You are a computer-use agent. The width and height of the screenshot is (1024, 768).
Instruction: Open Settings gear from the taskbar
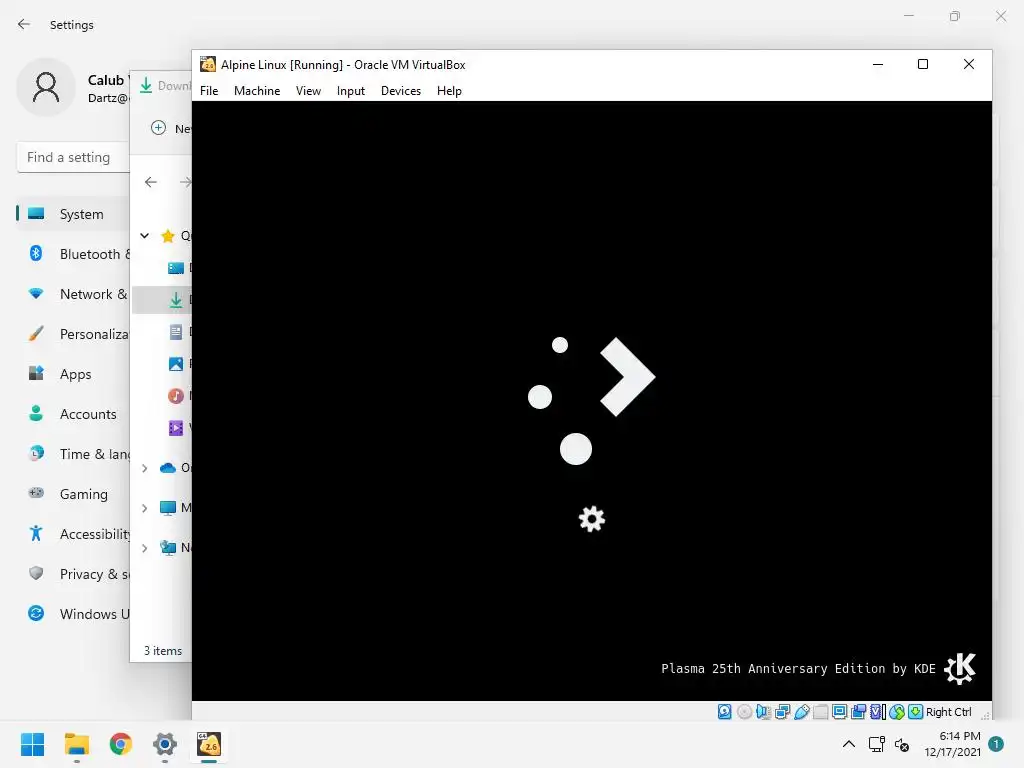pyautogui.click(x=165, y=744)
